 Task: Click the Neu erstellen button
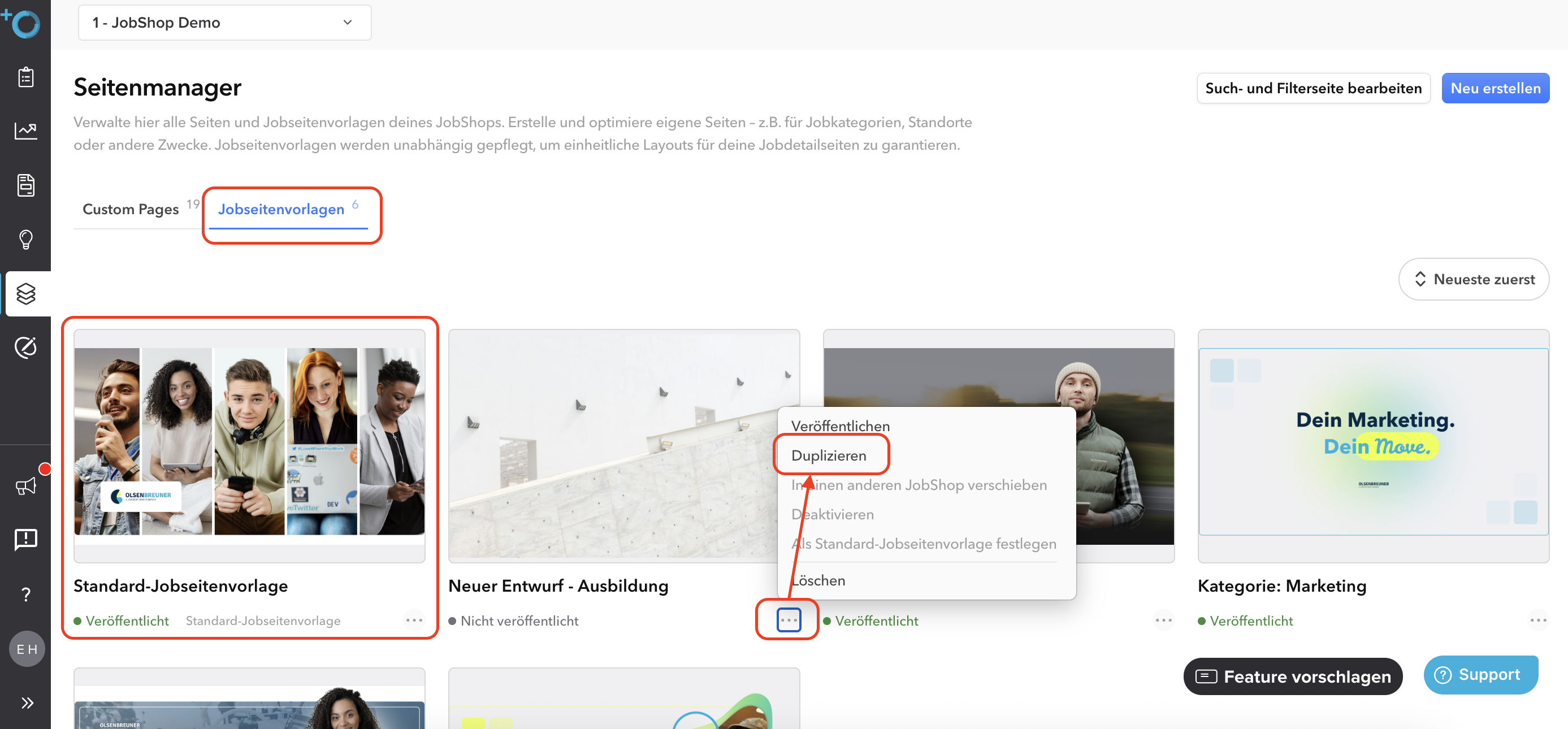(1495, 88)
